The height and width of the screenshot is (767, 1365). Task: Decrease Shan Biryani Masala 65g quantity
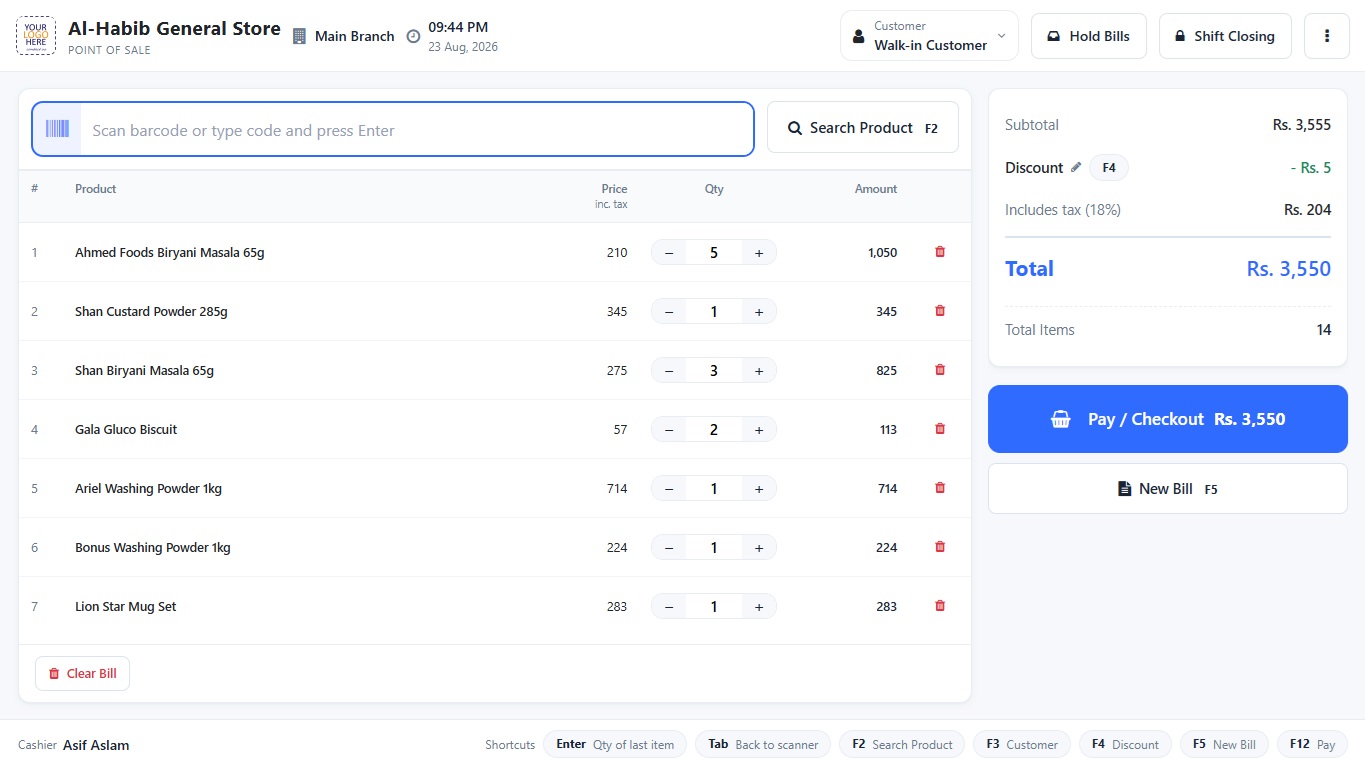(669, 371)
